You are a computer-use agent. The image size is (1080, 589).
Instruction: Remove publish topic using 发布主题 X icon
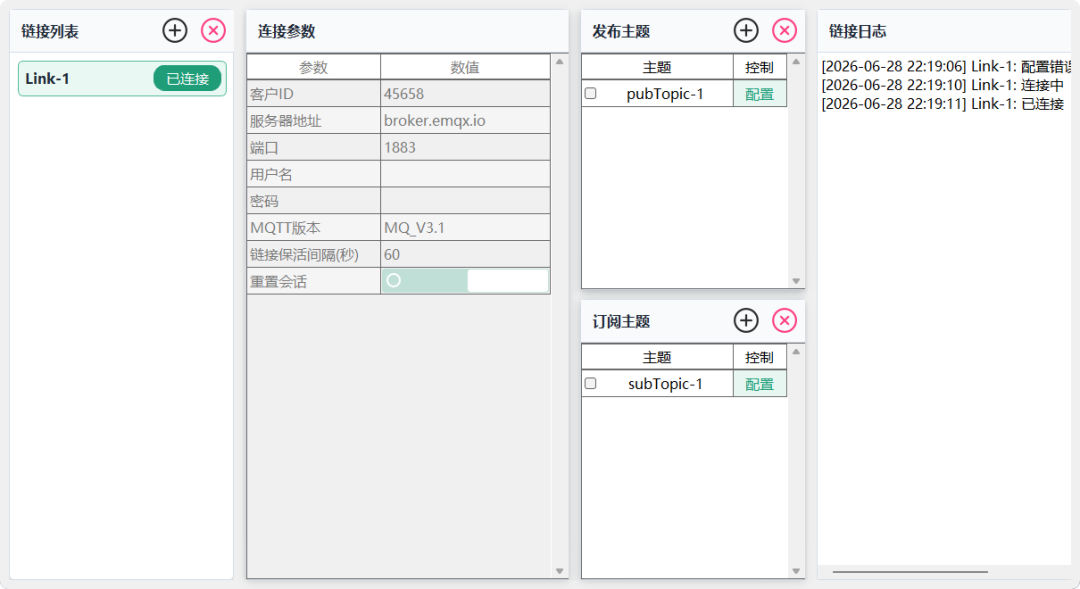click(785, 30)
